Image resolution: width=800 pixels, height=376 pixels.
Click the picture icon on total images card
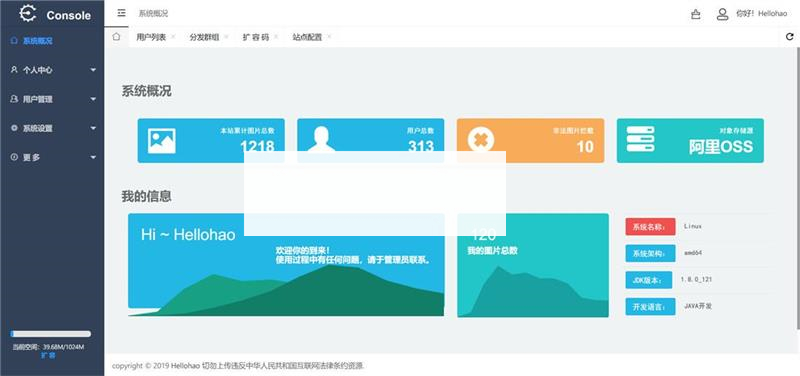point(162,141)
